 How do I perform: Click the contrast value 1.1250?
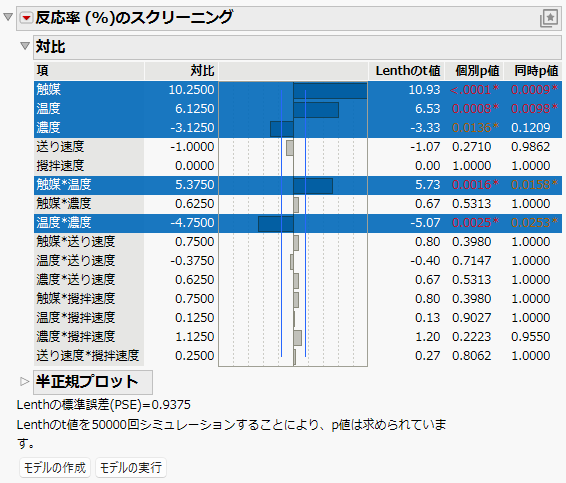tap(195, 337)
